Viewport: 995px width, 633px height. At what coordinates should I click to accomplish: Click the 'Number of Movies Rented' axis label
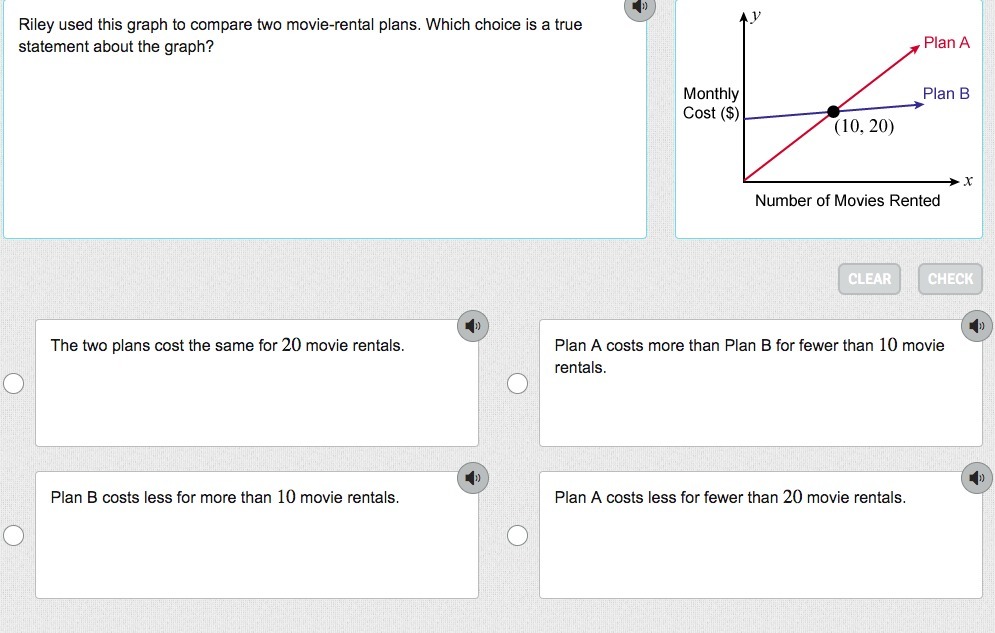(847, 200)
